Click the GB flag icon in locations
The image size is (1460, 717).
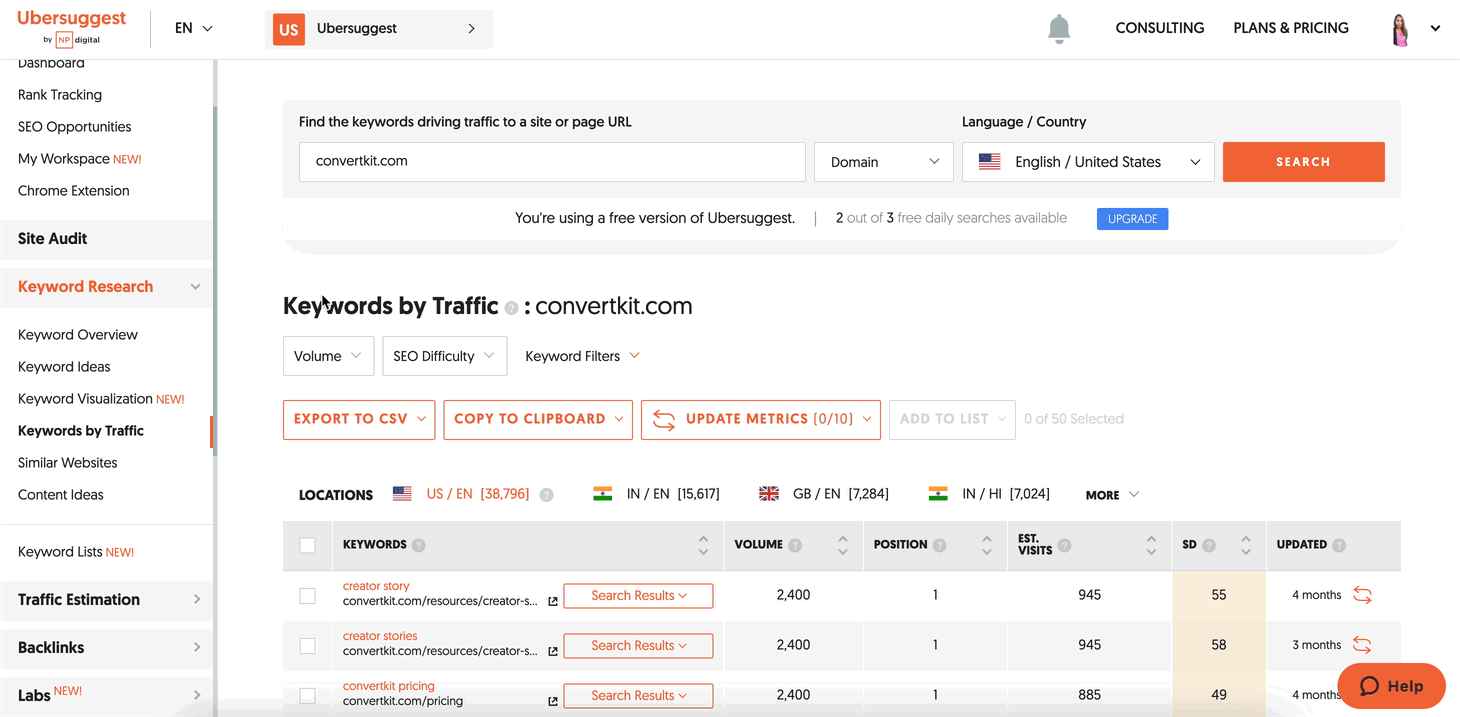769,494
